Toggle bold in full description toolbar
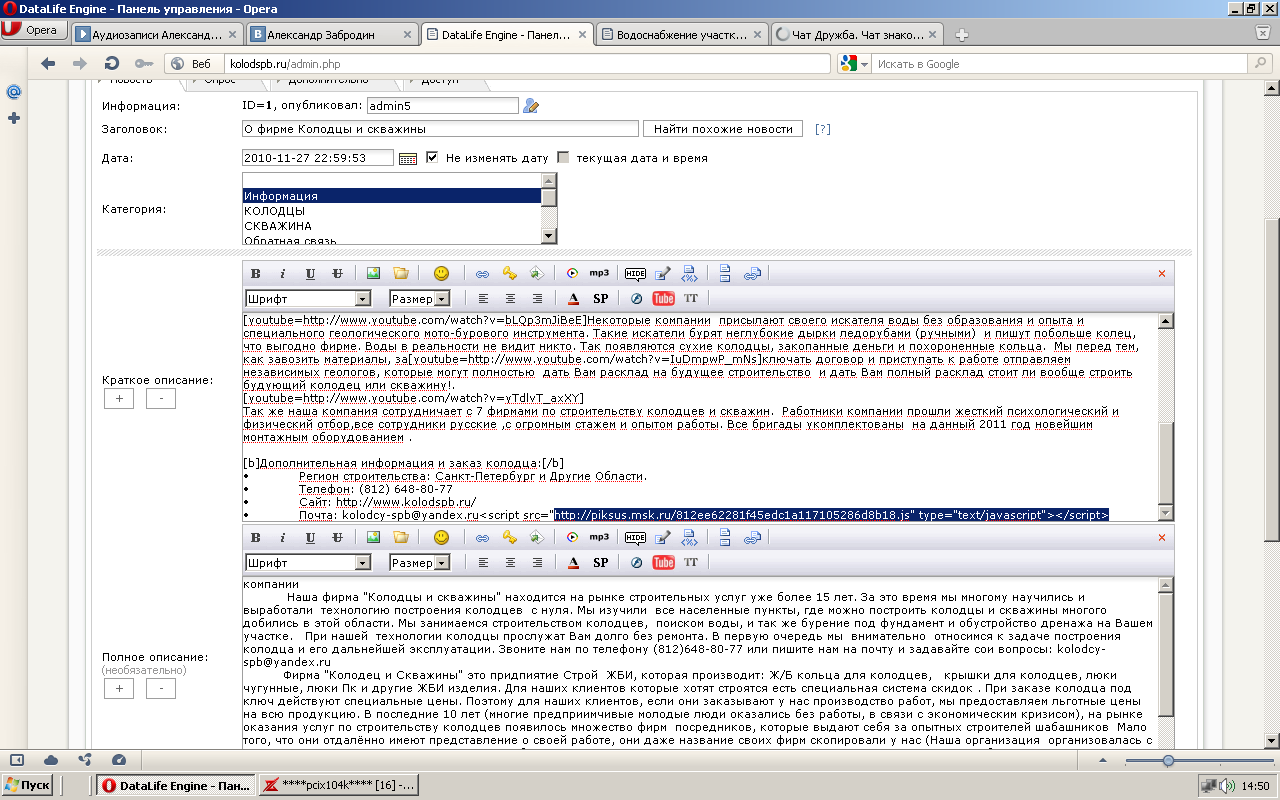Viewport: 1280px width, 800px height. [255, 537]
